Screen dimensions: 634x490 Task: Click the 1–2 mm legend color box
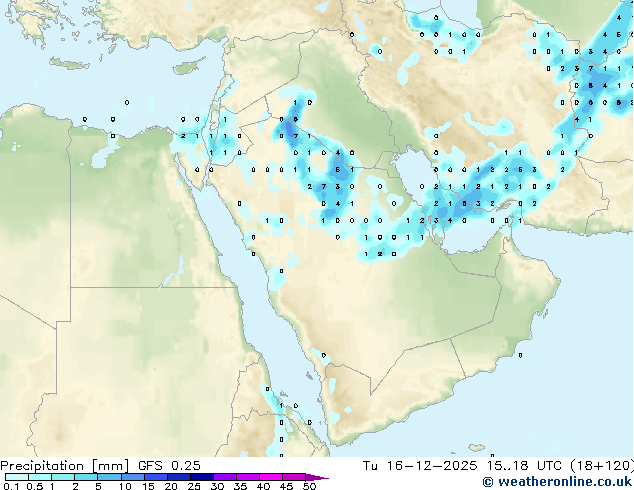point(63,477)
